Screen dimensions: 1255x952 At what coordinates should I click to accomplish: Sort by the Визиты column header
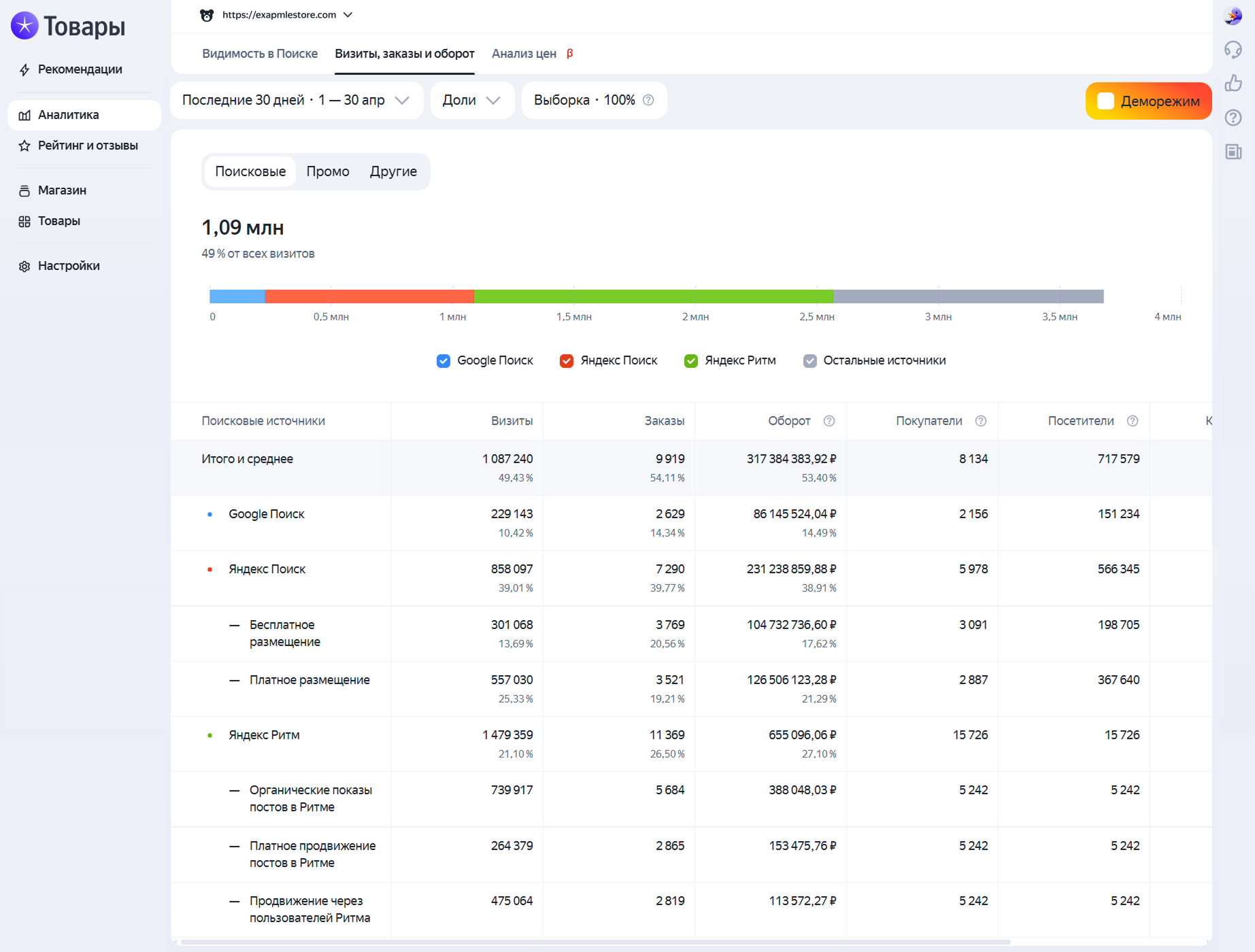[512, 421]
